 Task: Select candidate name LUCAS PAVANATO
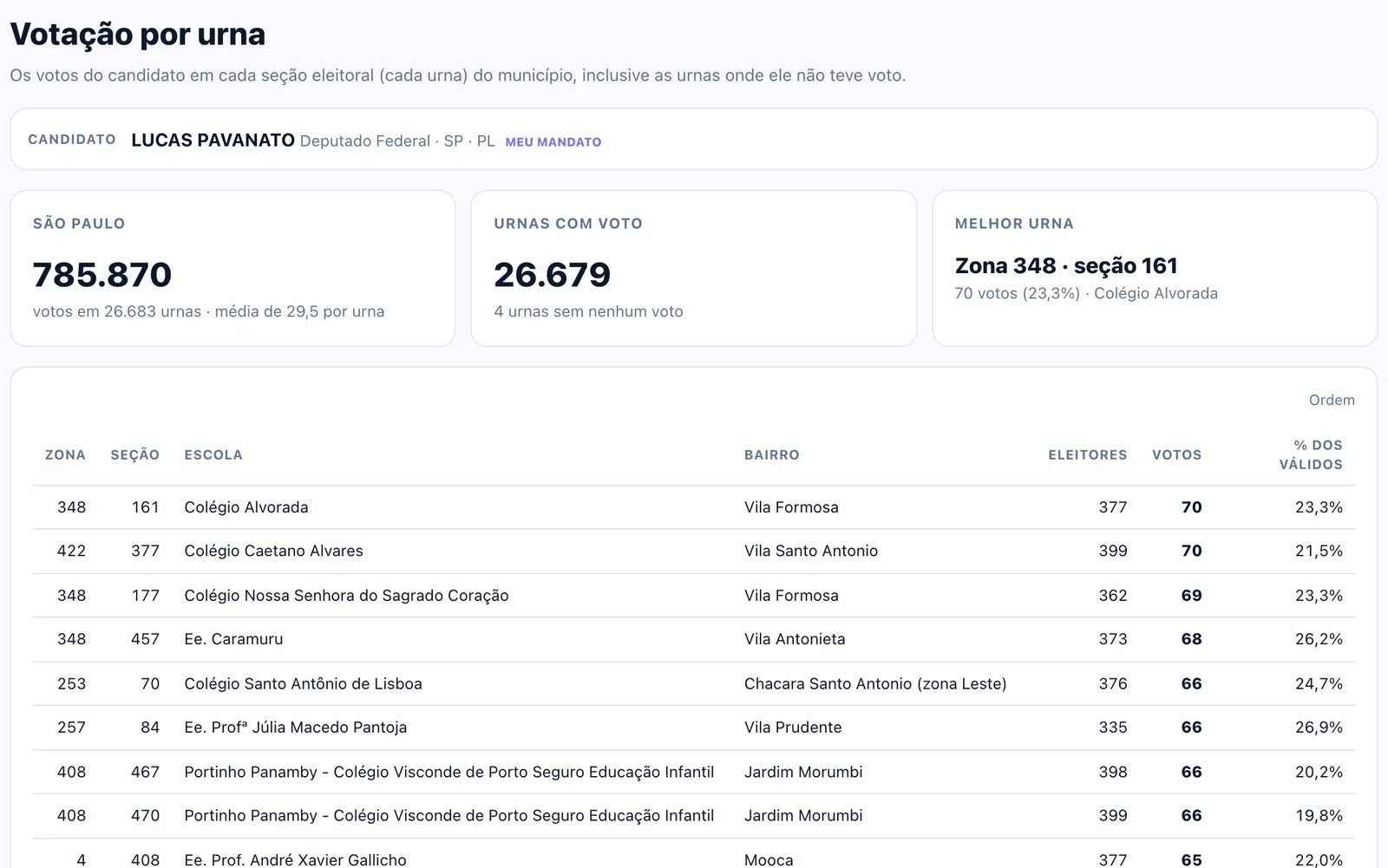click(x=213, y=140)
